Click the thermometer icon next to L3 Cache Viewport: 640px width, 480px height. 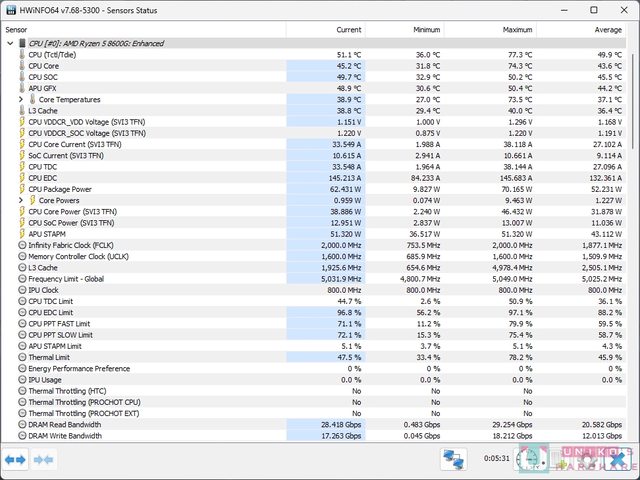click(x=22, y=111)
